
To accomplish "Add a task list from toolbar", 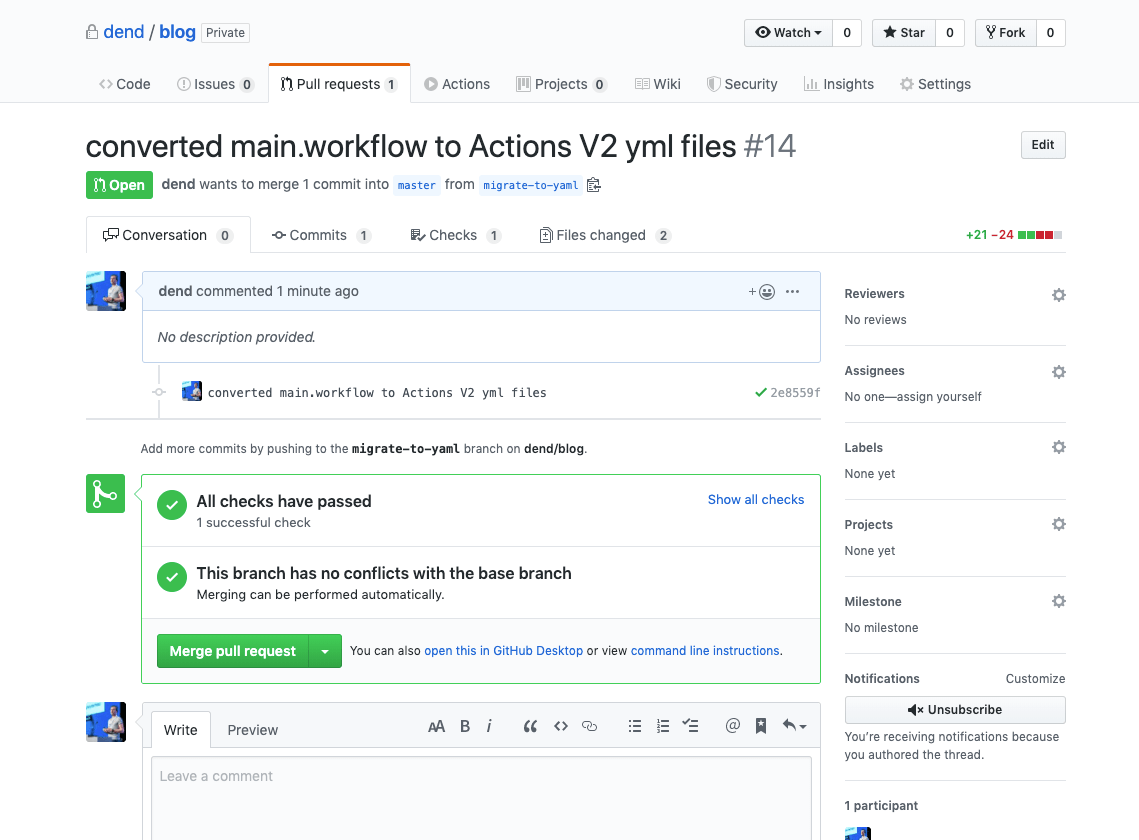I will click(690, 725).
